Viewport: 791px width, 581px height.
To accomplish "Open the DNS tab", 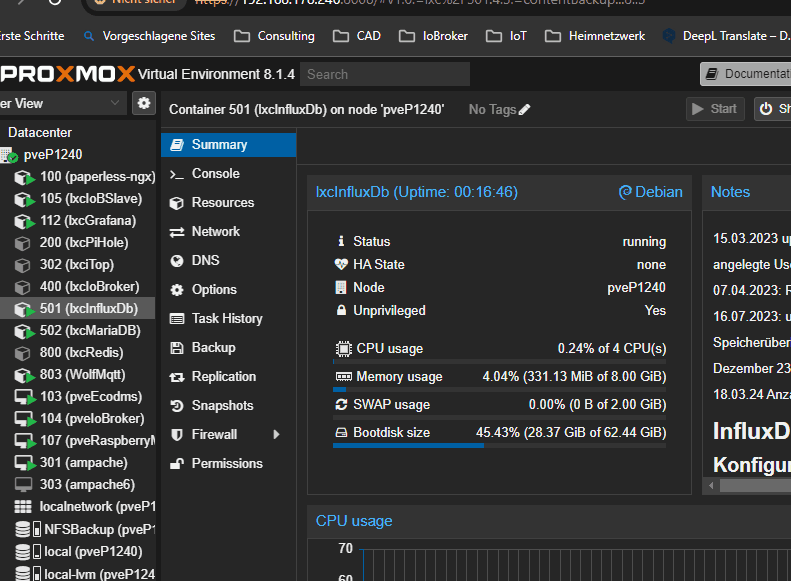I will [x=229, y=260].
